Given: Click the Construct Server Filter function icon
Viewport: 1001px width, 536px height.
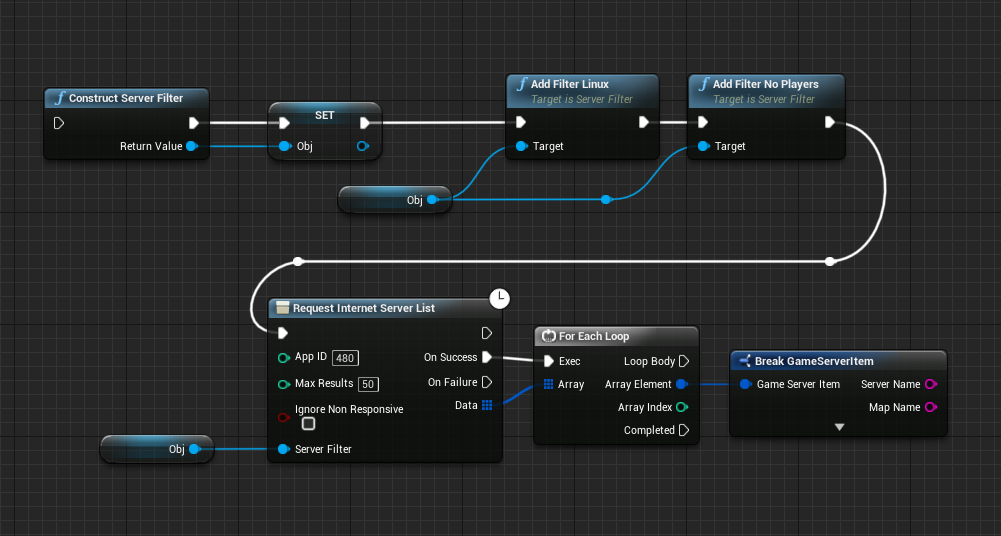Looking at the screenshot, I should [x=59, y=99].
